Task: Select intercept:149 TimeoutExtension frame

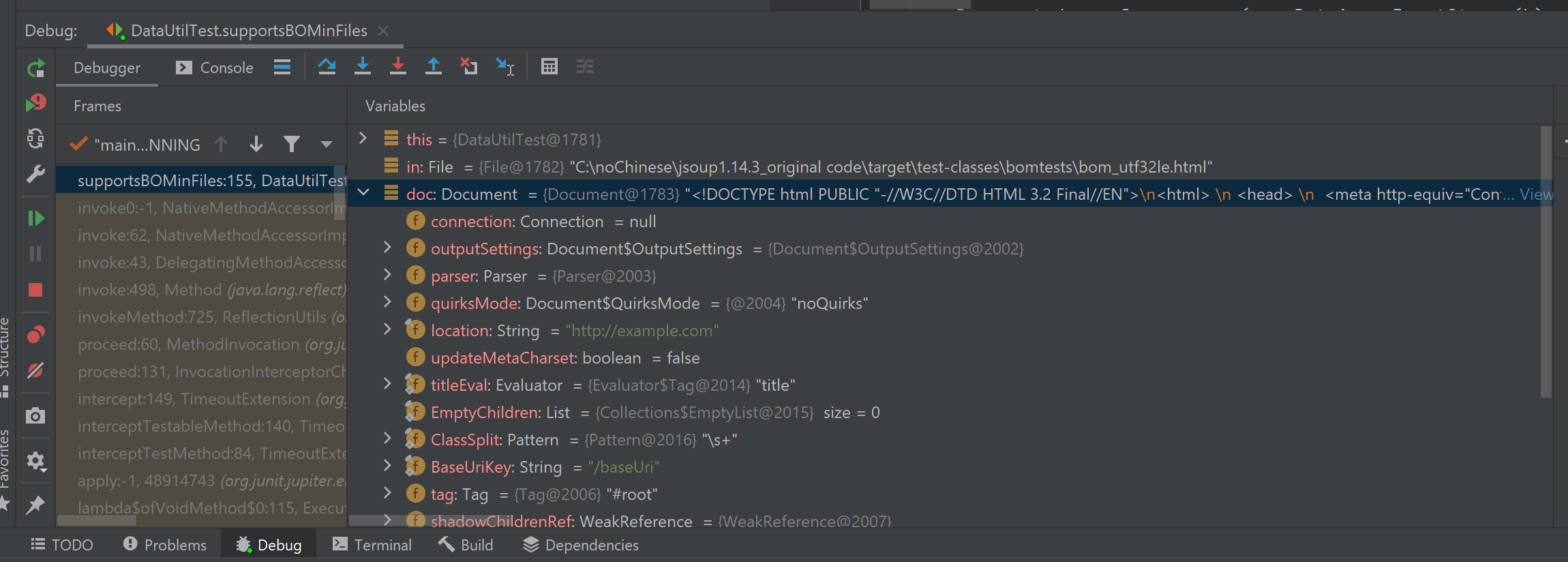Action: point(202,399)
